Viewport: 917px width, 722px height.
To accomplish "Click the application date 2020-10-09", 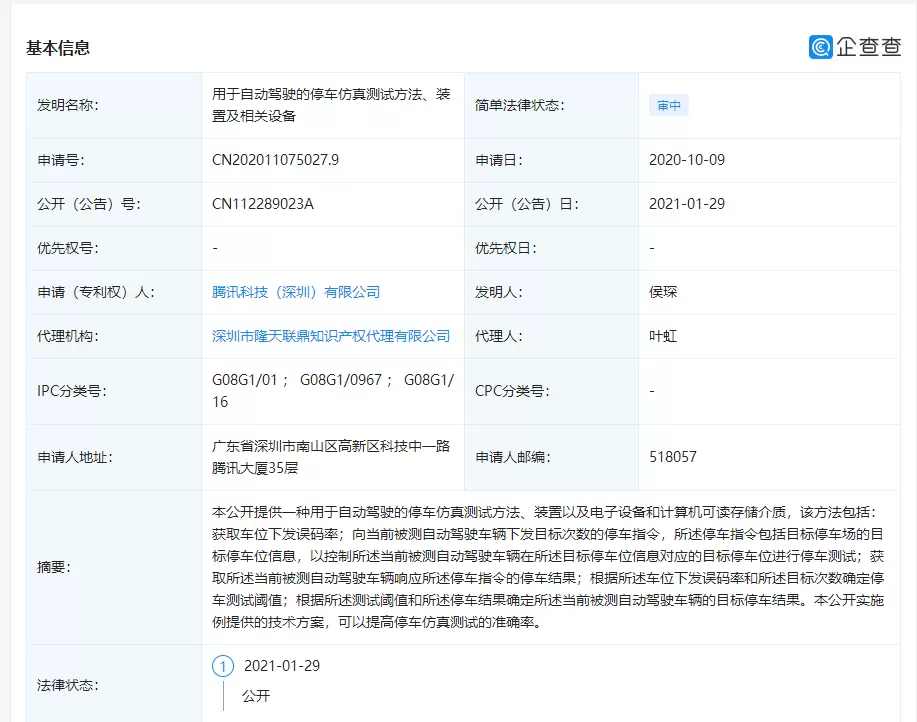I will pos(687,160).
